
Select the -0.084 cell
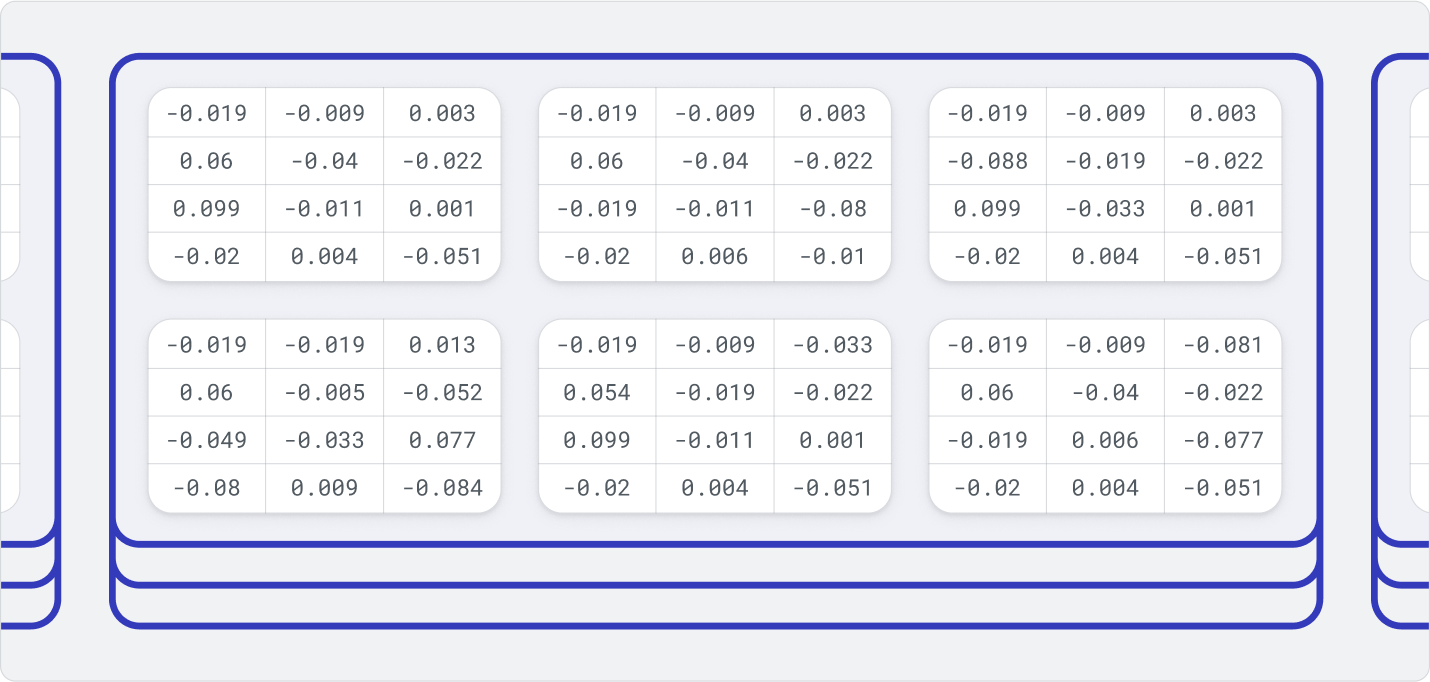pyautogui.click(x=442, y=488)
